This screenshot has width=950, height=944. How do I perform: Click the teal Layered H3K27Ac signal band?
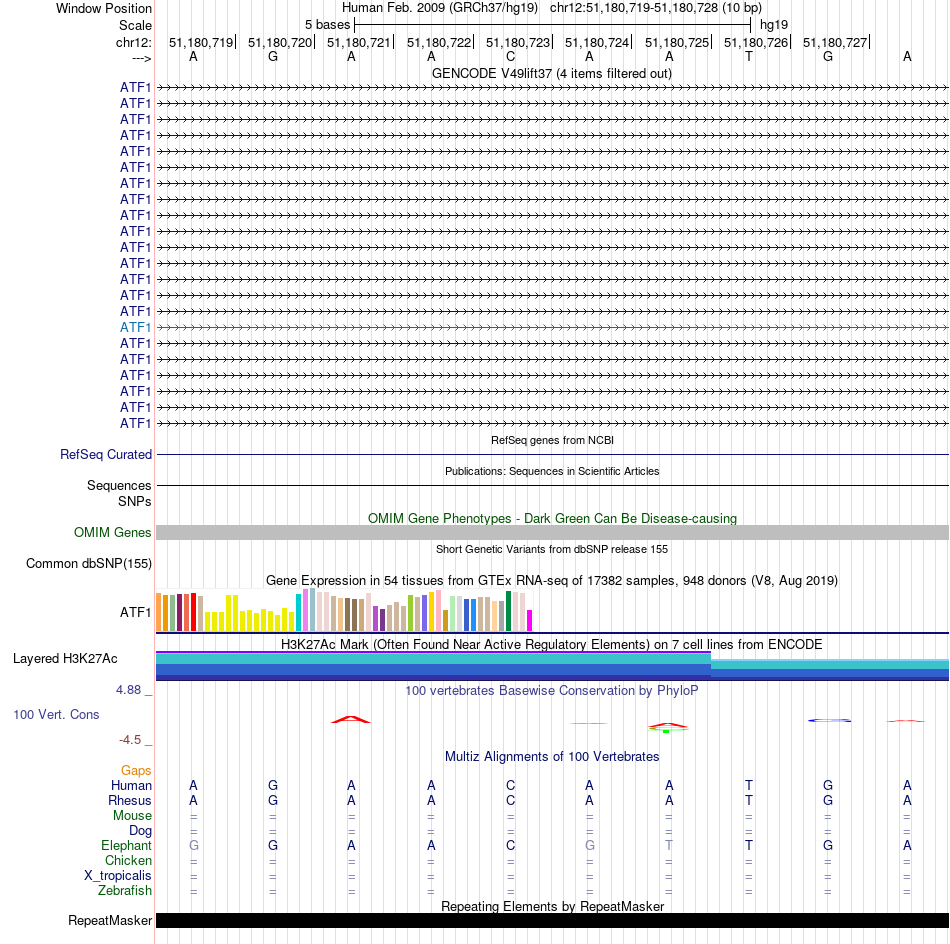pyautogui.click(x=433, y=659)
